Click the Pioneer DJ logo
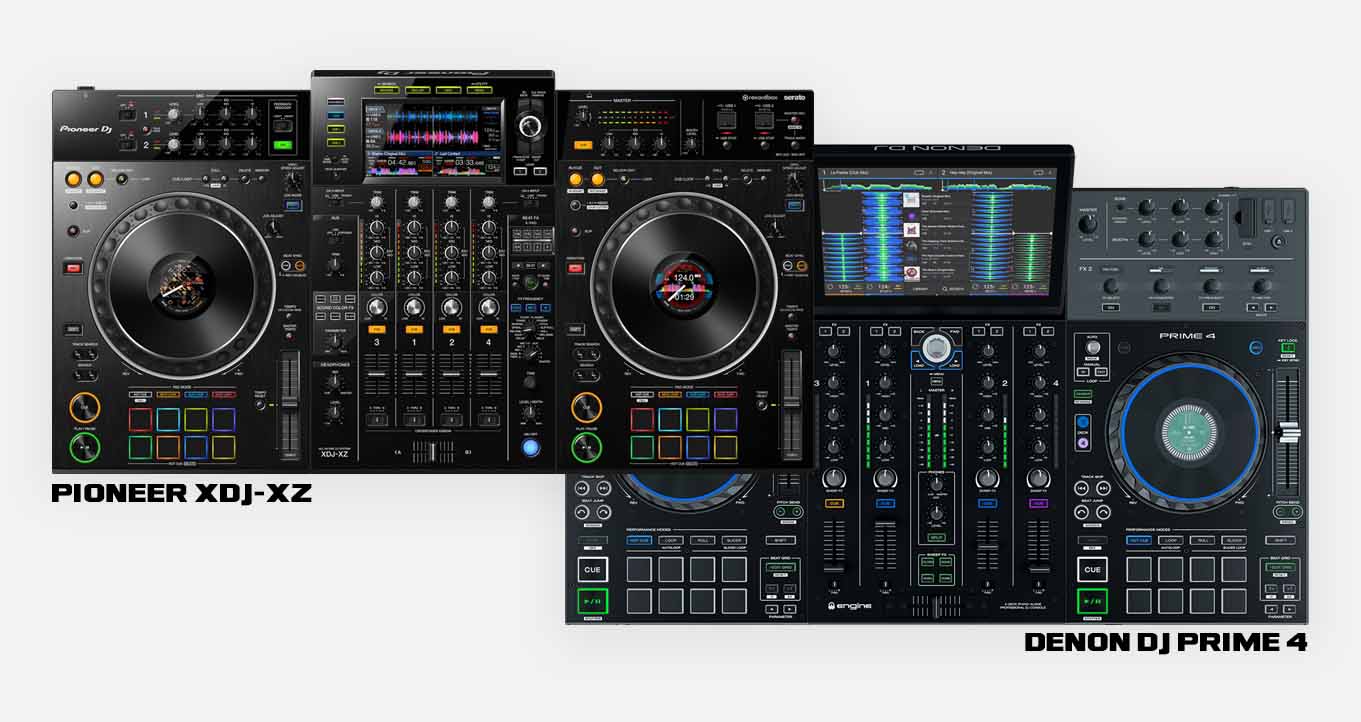Screen dimensions: 1361x722 pyautogui.click(x=87, y=129)
